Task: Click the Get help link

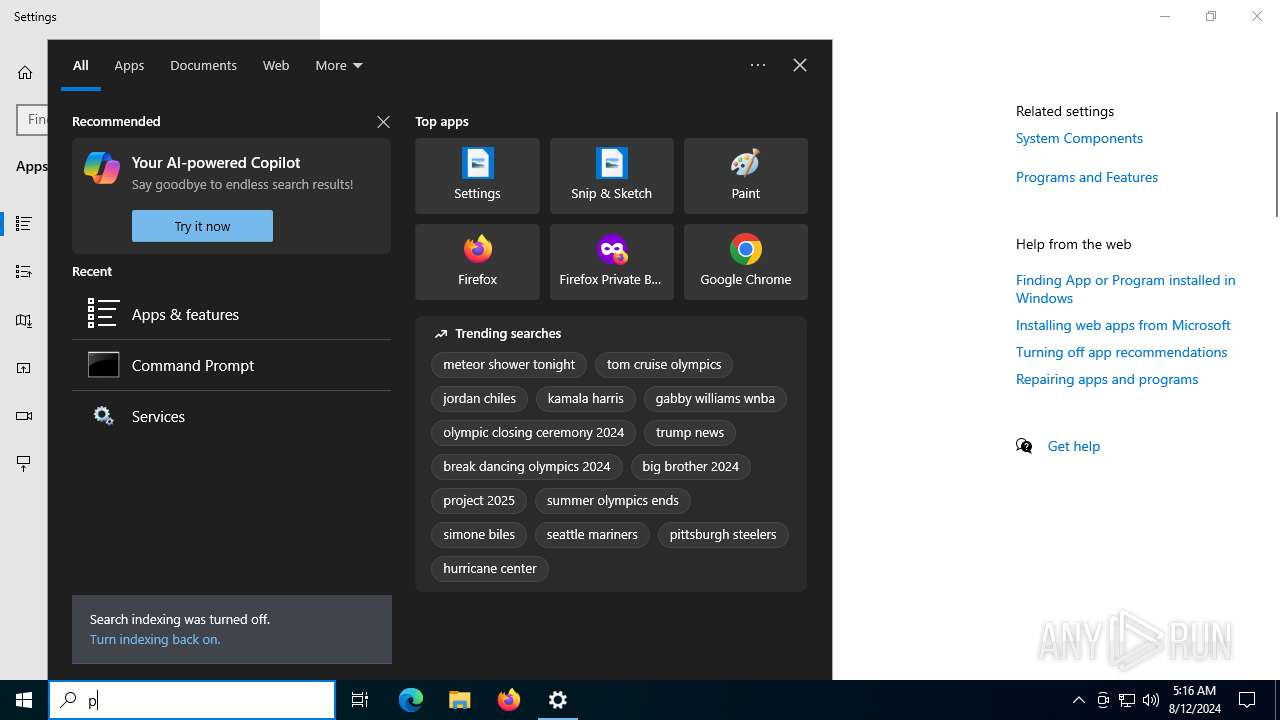Action: tap(1074, 446)
